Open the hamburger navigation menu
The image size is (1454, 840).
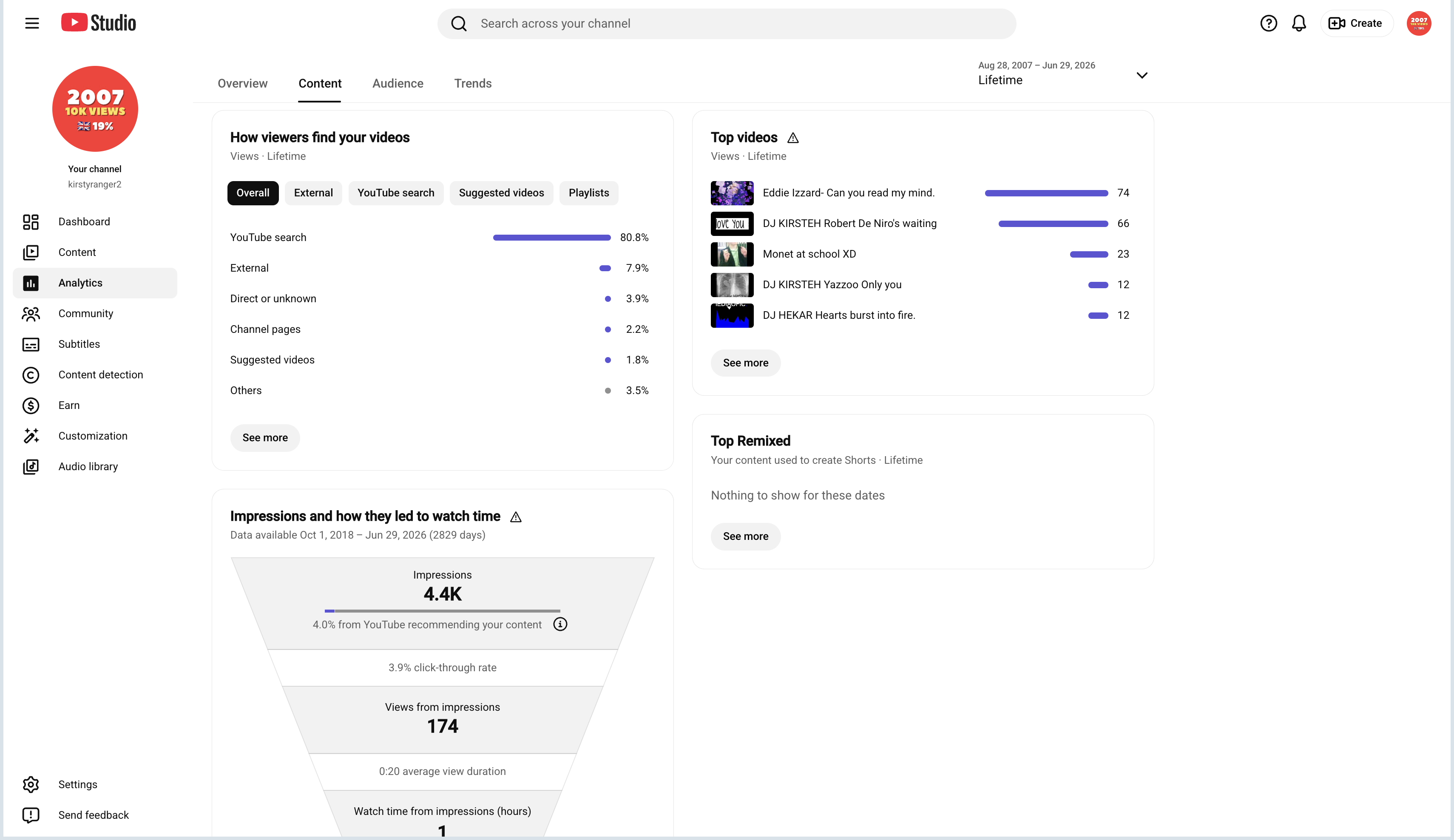coord(32,23)
